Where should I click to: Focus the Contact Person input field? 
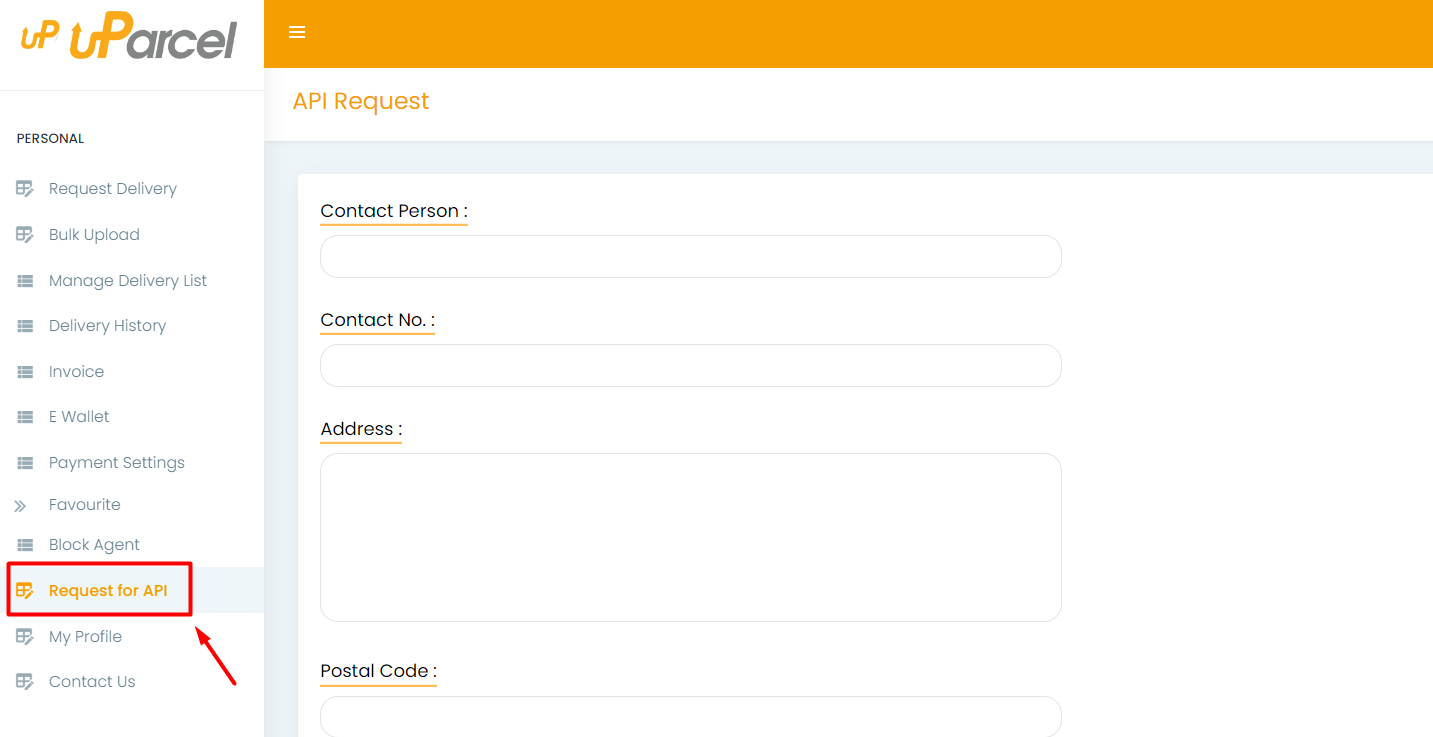click(x=690, y=257)
